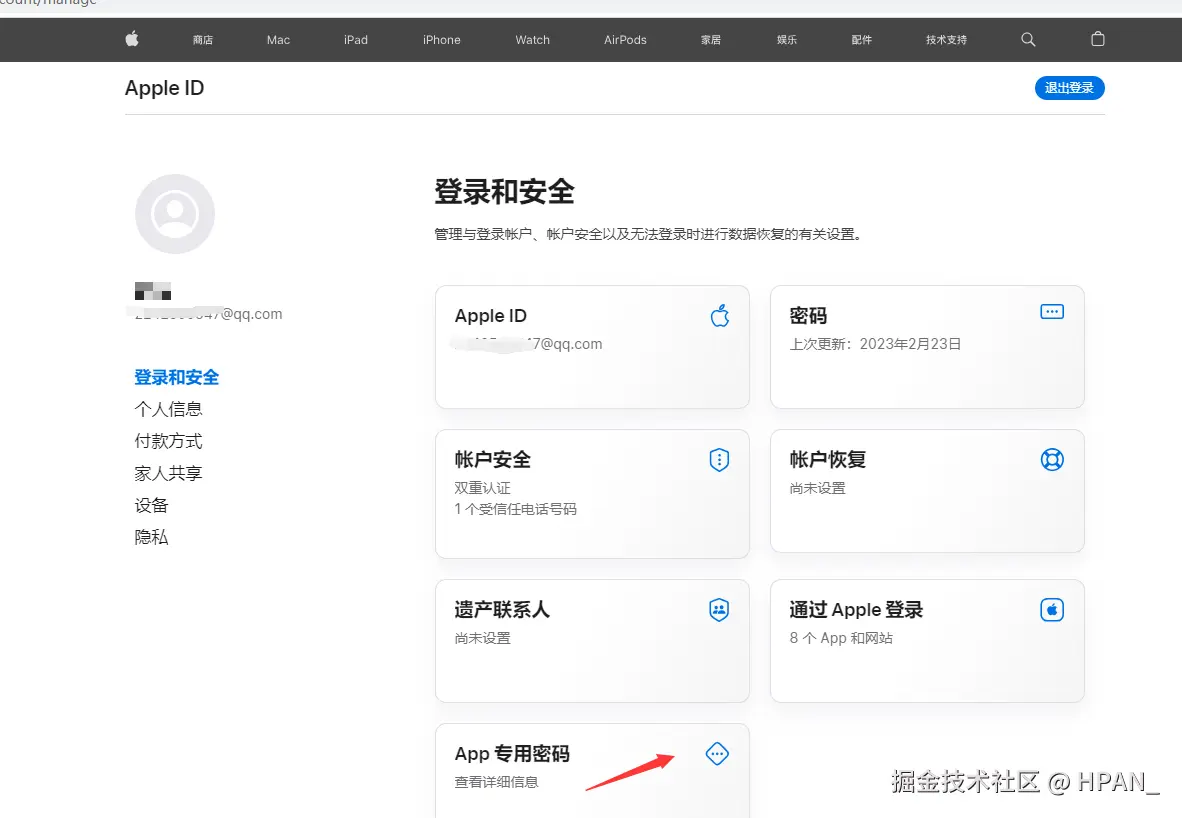Viewport: 1182px width, 818px height.
Task: Select 付款方式 in sidebar
Action: click(x=168, y=441)
